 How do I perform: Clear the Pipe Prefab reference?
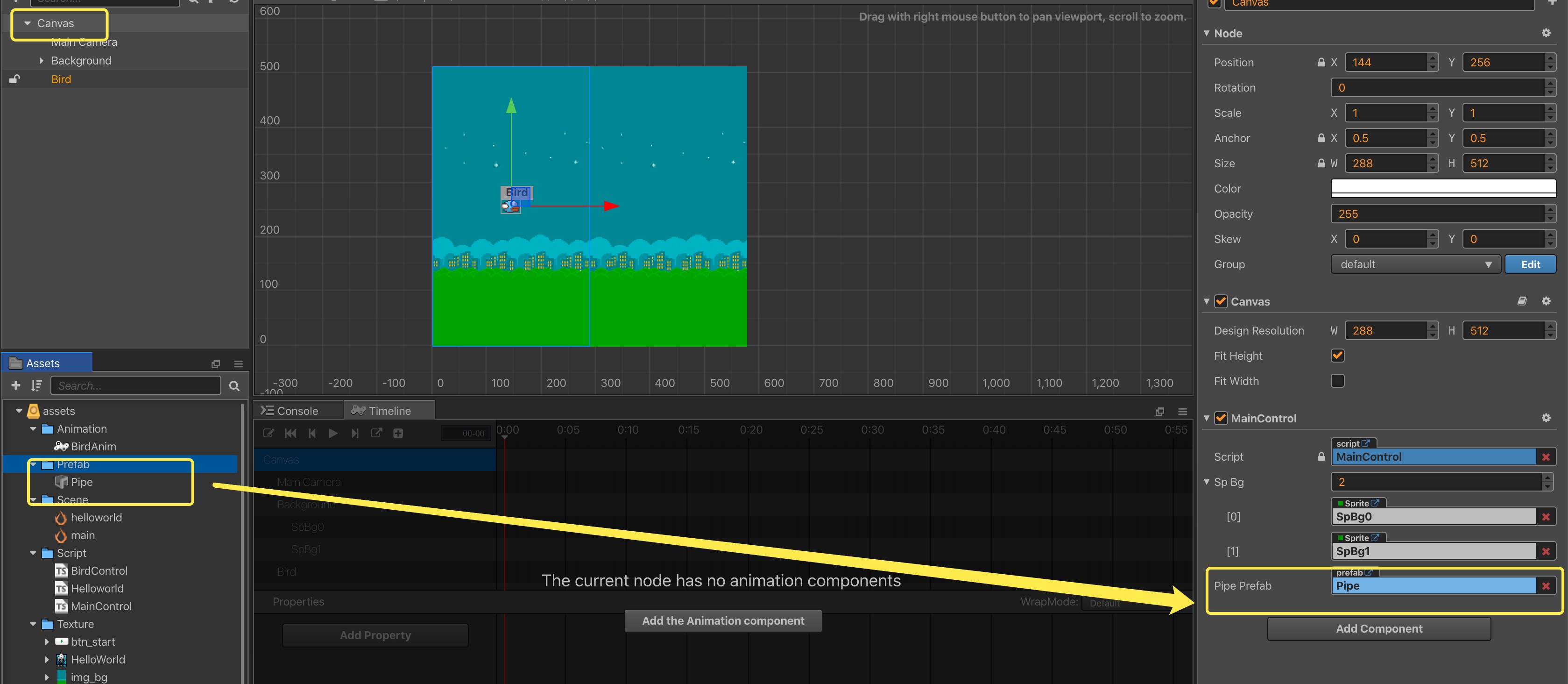[1546, 586]
